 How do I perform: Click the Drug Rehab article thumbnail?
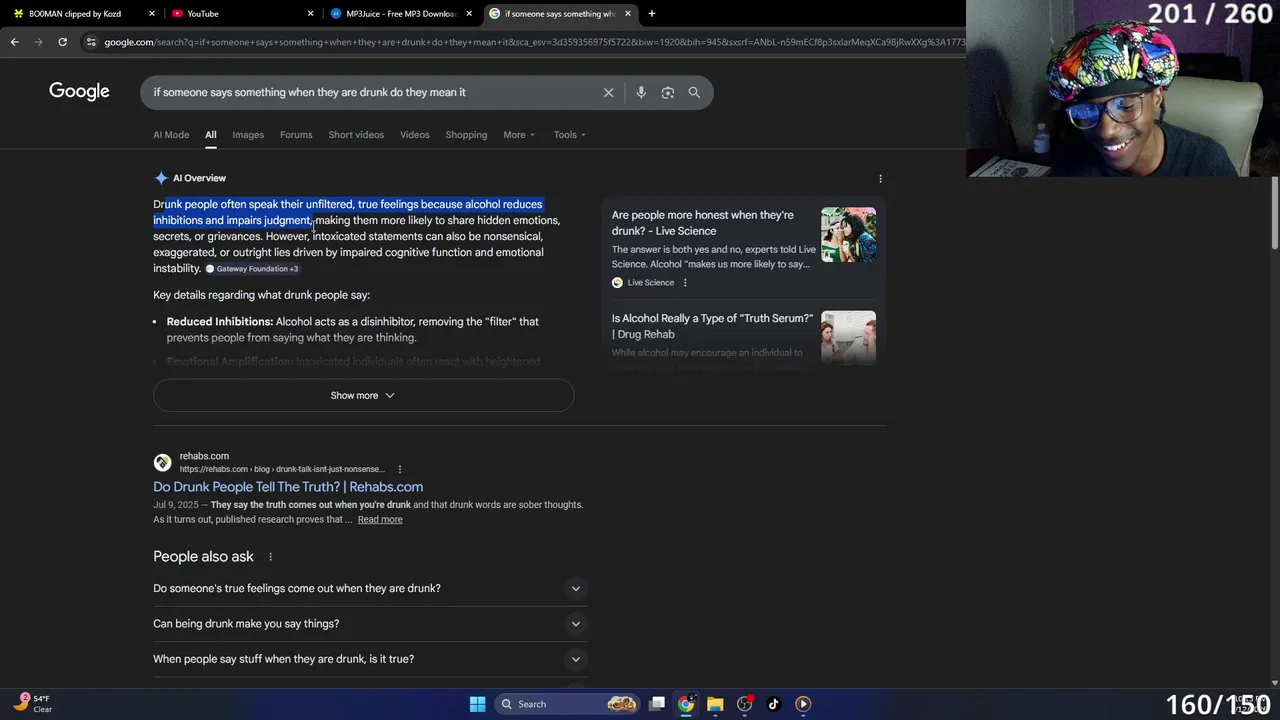(x=848, y=338)
